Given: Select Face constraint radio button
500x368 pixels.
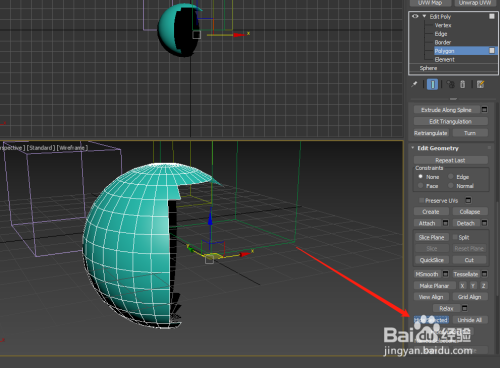Looking at the screenshot, I should pos(421,186).
